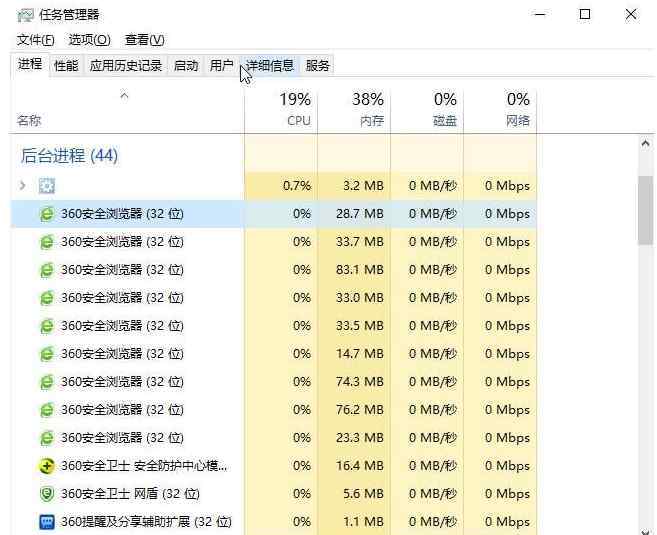Click the scrollbar up arrow
Viewport: 657px width, 535px height.
645,144
